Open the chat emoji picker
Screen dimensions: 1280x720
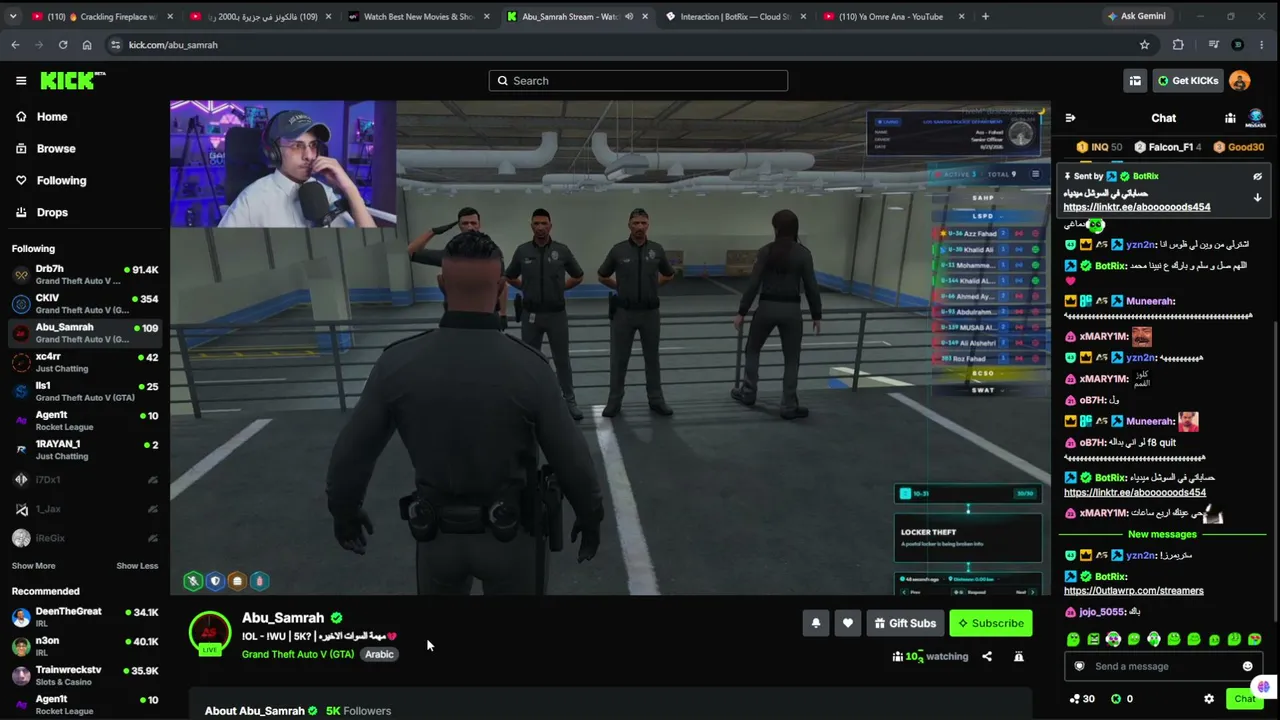click(x=1247, y=666)
